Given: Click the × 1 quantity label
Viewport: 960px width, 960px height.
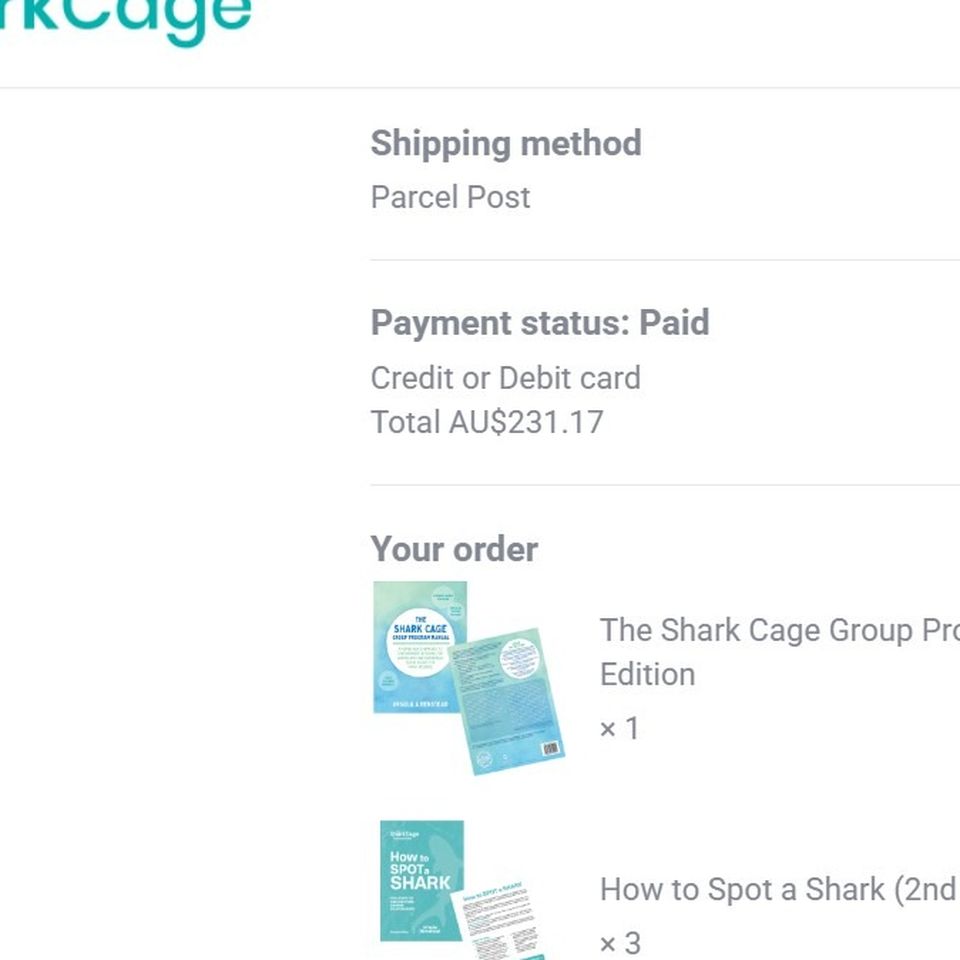Looking at the screenshot, I should click(x=620, y=729).
